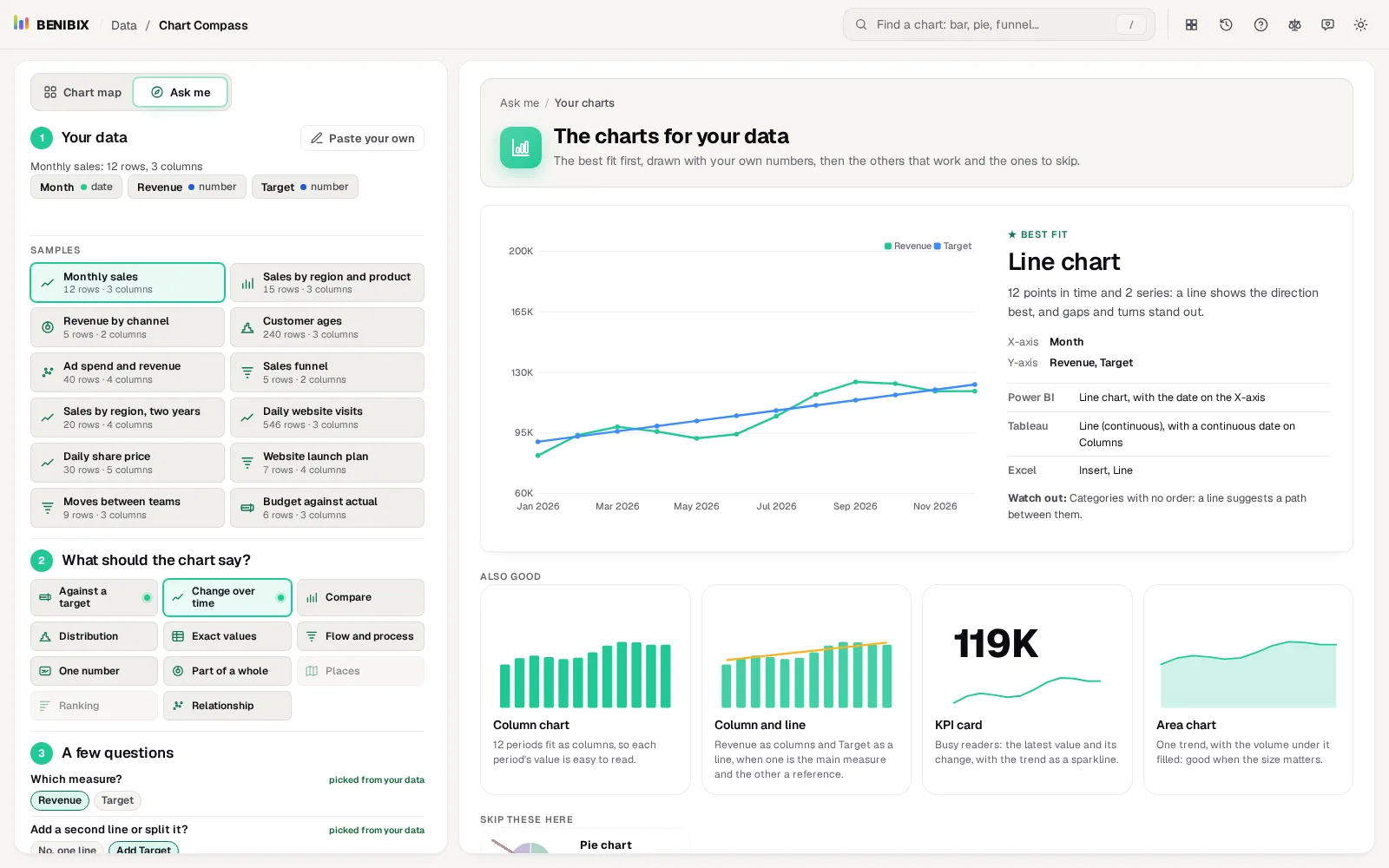Screen dimensions: 1389x868
Task: Focus the Find a chart search field
Action: (x=999, y=24)
